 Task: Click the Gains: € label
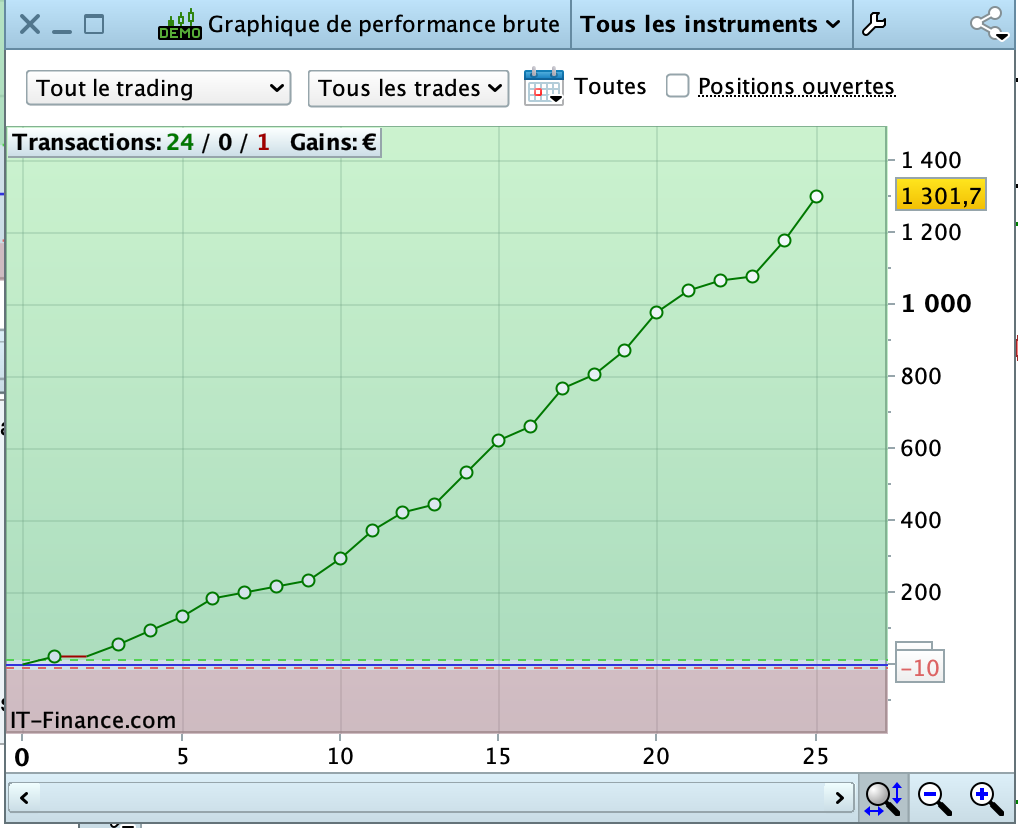click(333, 142)
